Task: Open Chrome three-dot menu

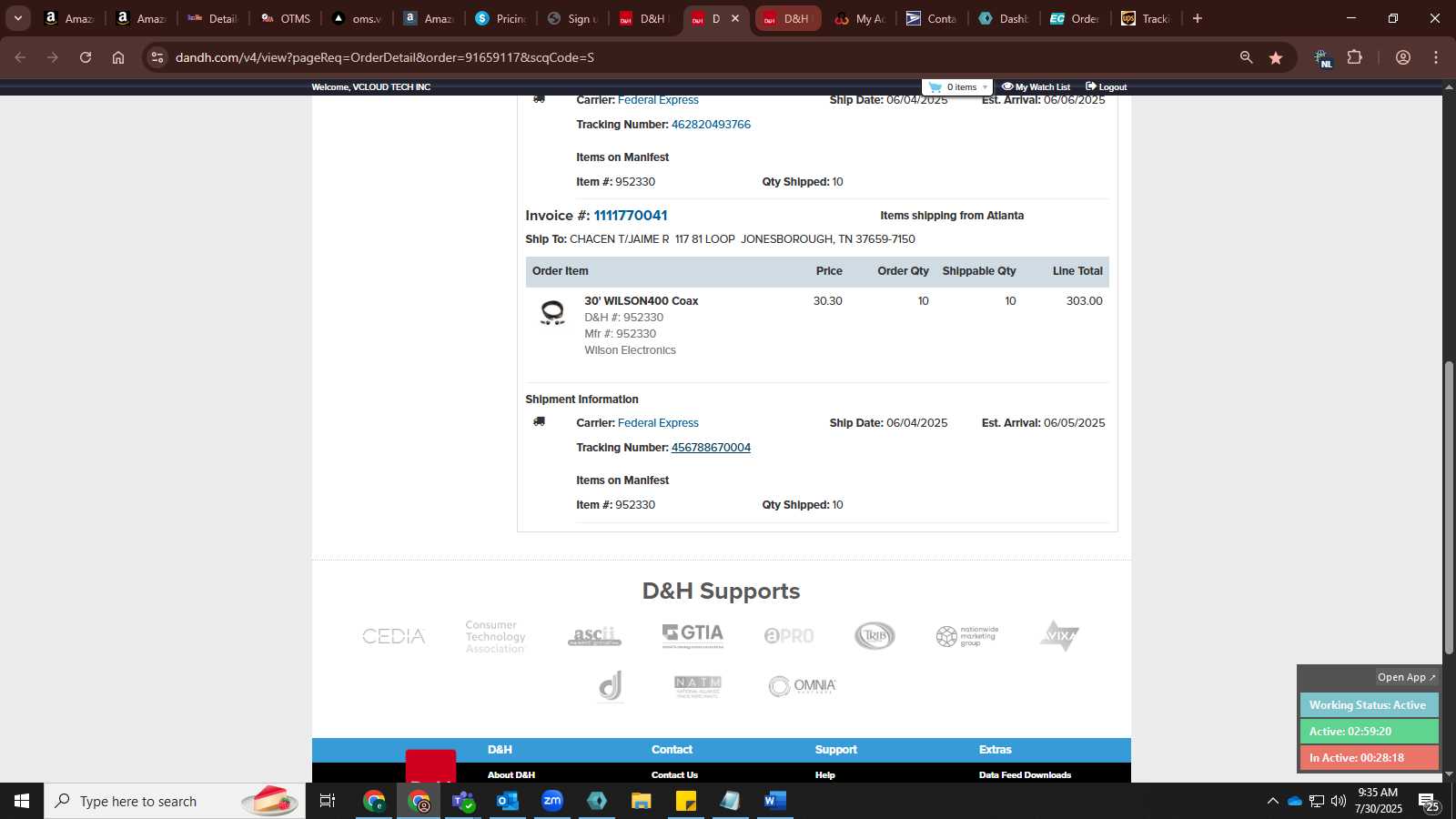Action: tap(1436, 57)
